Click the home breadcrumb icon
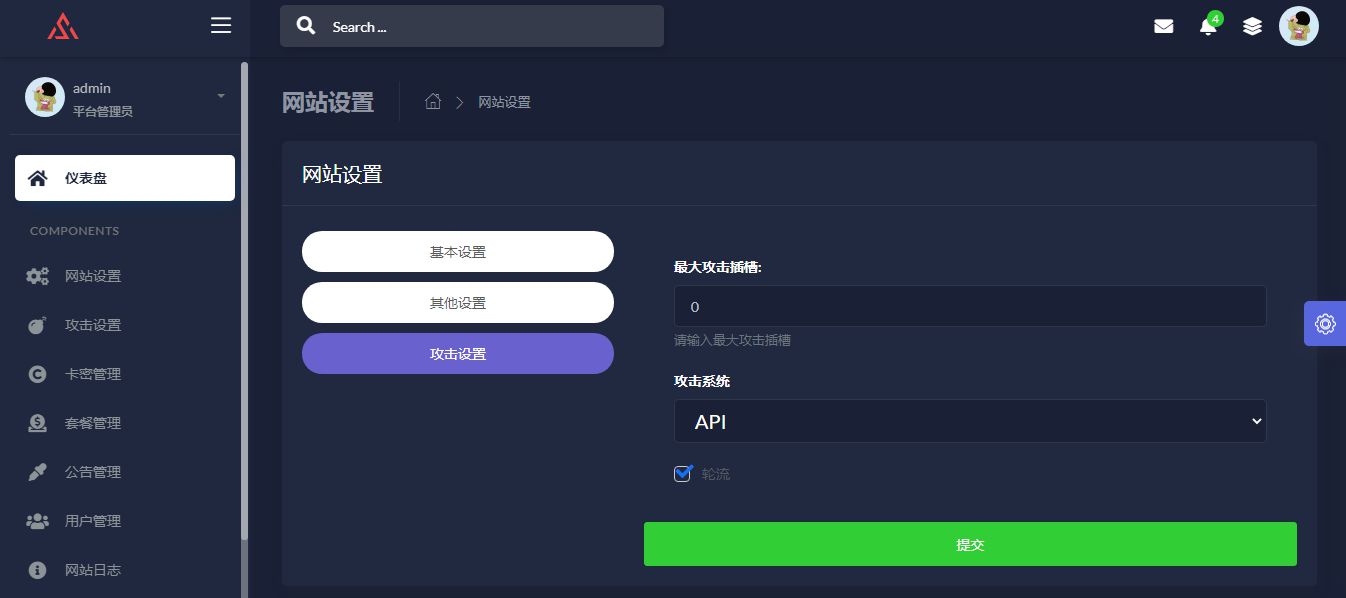 [433, 102]
